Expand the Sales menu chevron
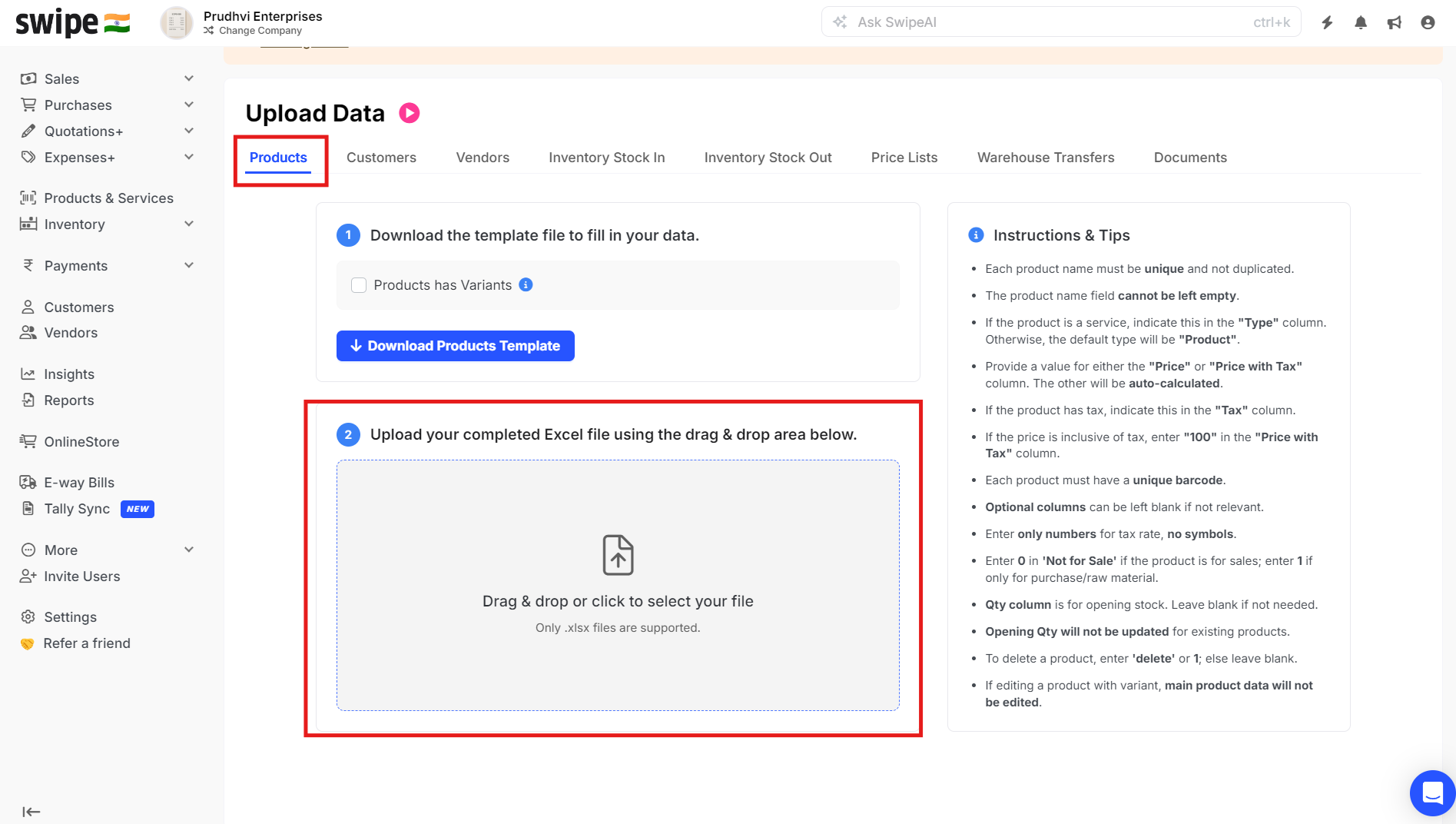1456x824 pixels. 189,78
